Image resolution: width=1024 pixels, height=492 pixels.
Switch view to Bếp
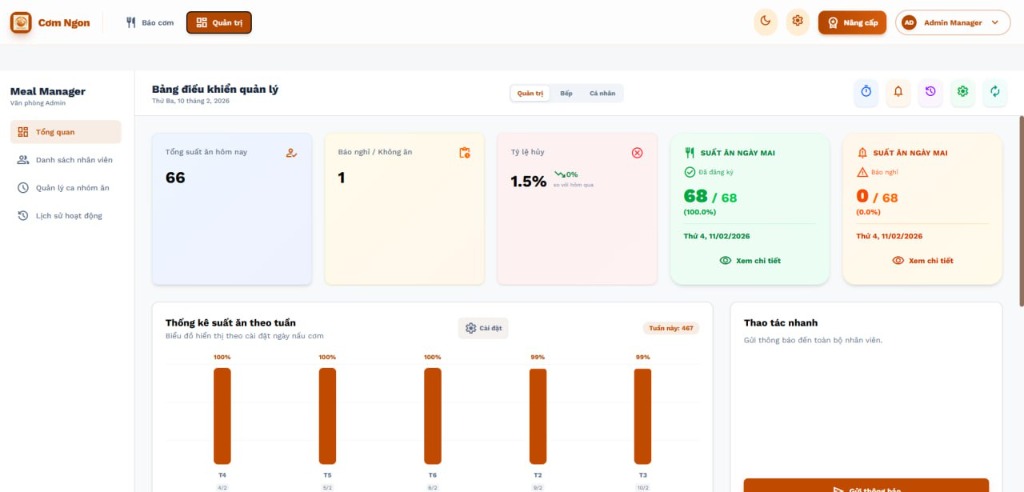[566, 93]
